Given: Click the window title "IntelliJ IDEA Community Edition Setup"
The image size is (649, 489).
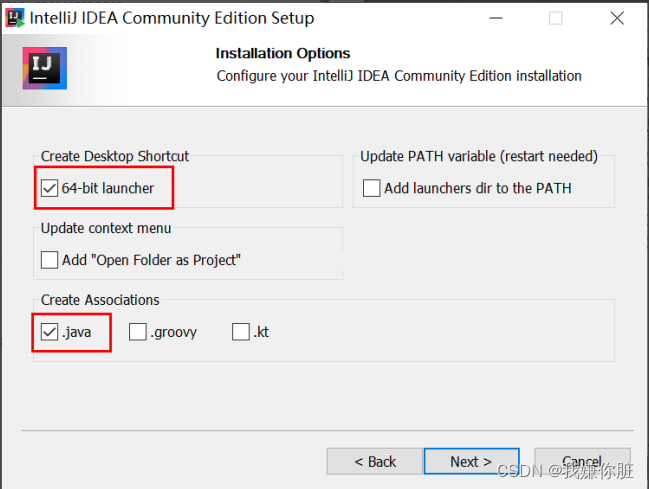Looking at the screenshot, I should tap(172, 18).
